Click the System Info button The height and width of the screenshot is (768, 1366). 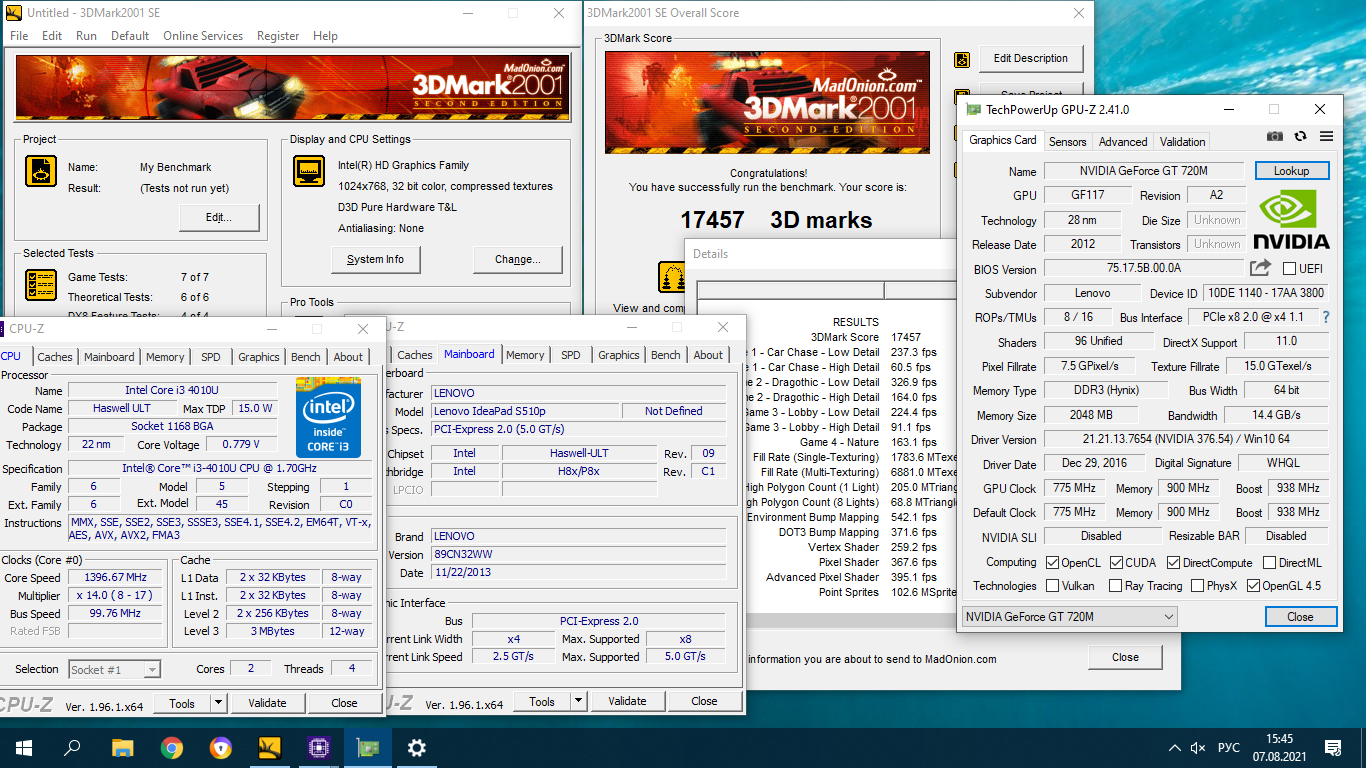point(376,260)
